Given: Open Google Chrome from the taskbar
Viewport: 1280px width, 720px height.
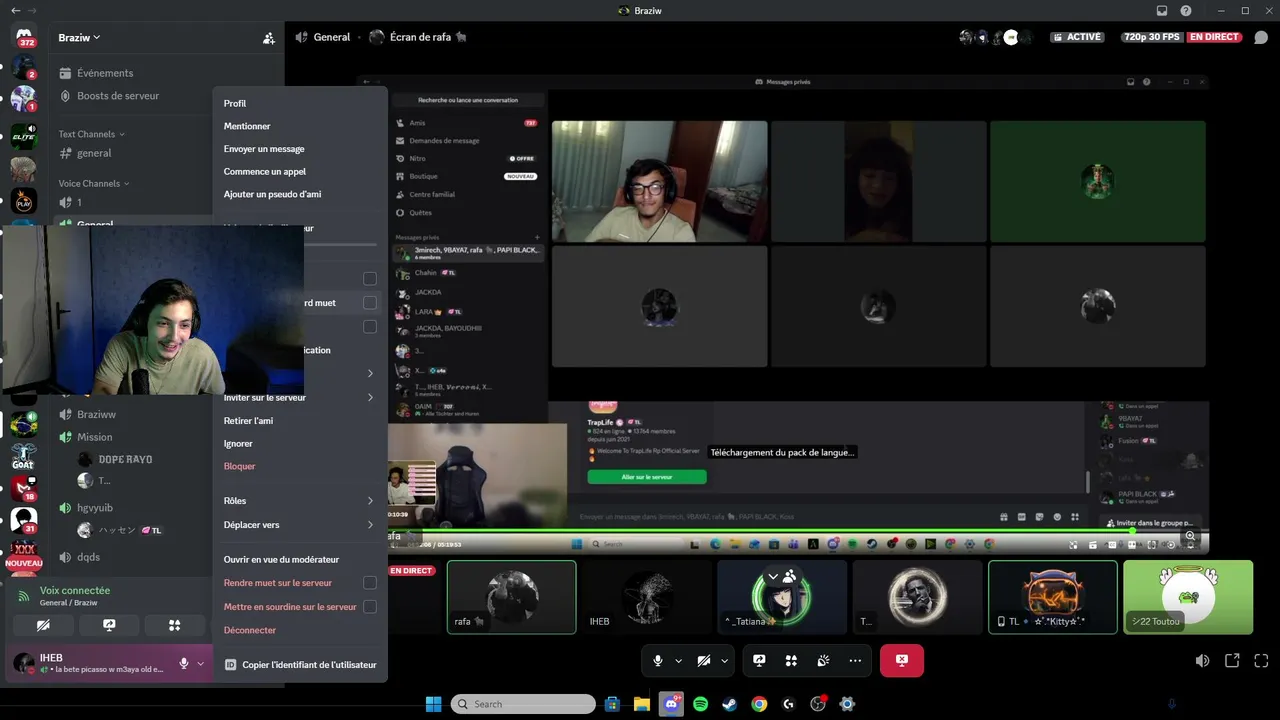Looking at the screenshot, I should [x=759, y=704].
